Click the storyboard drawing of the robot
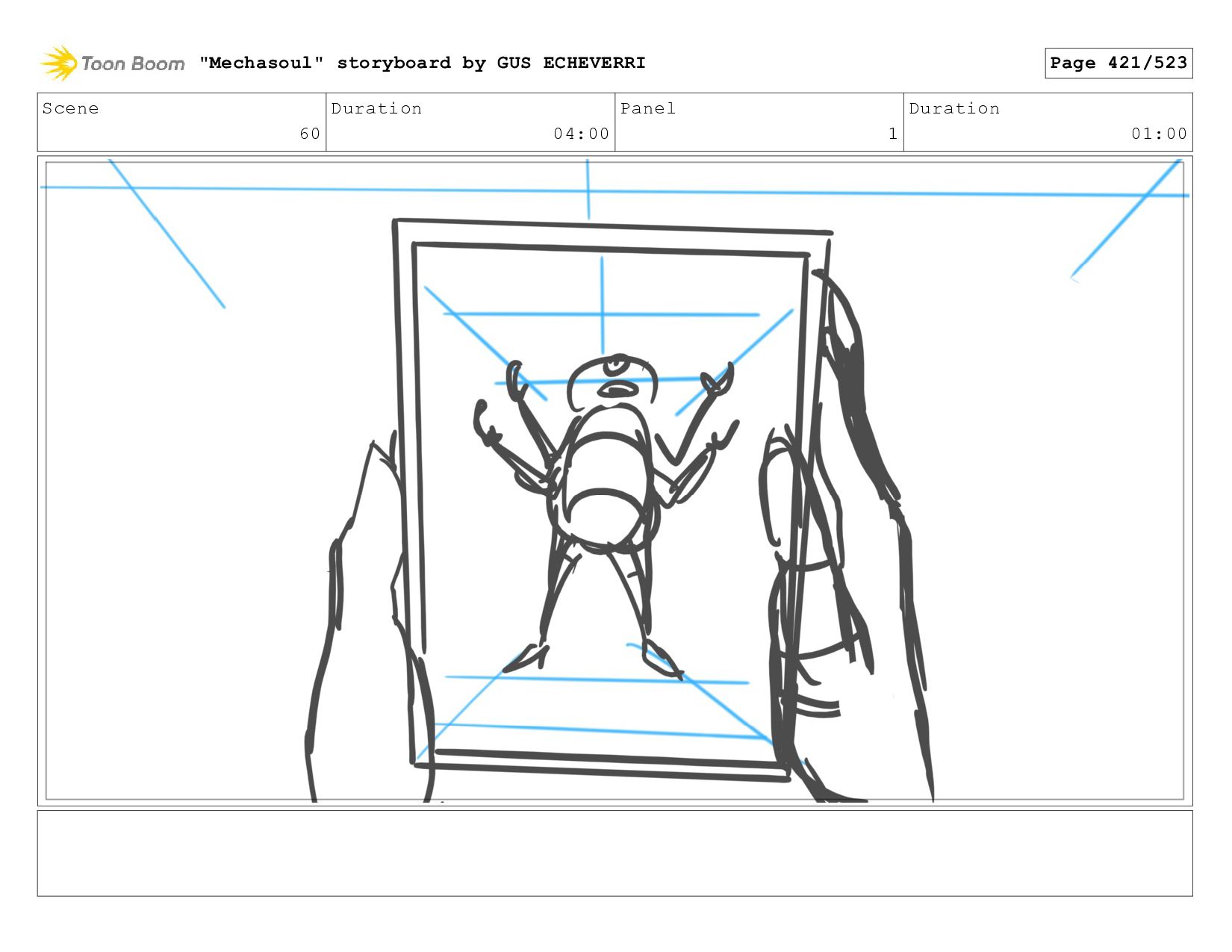Screen dimensions: 1232x952 click(x=606, y=515)
